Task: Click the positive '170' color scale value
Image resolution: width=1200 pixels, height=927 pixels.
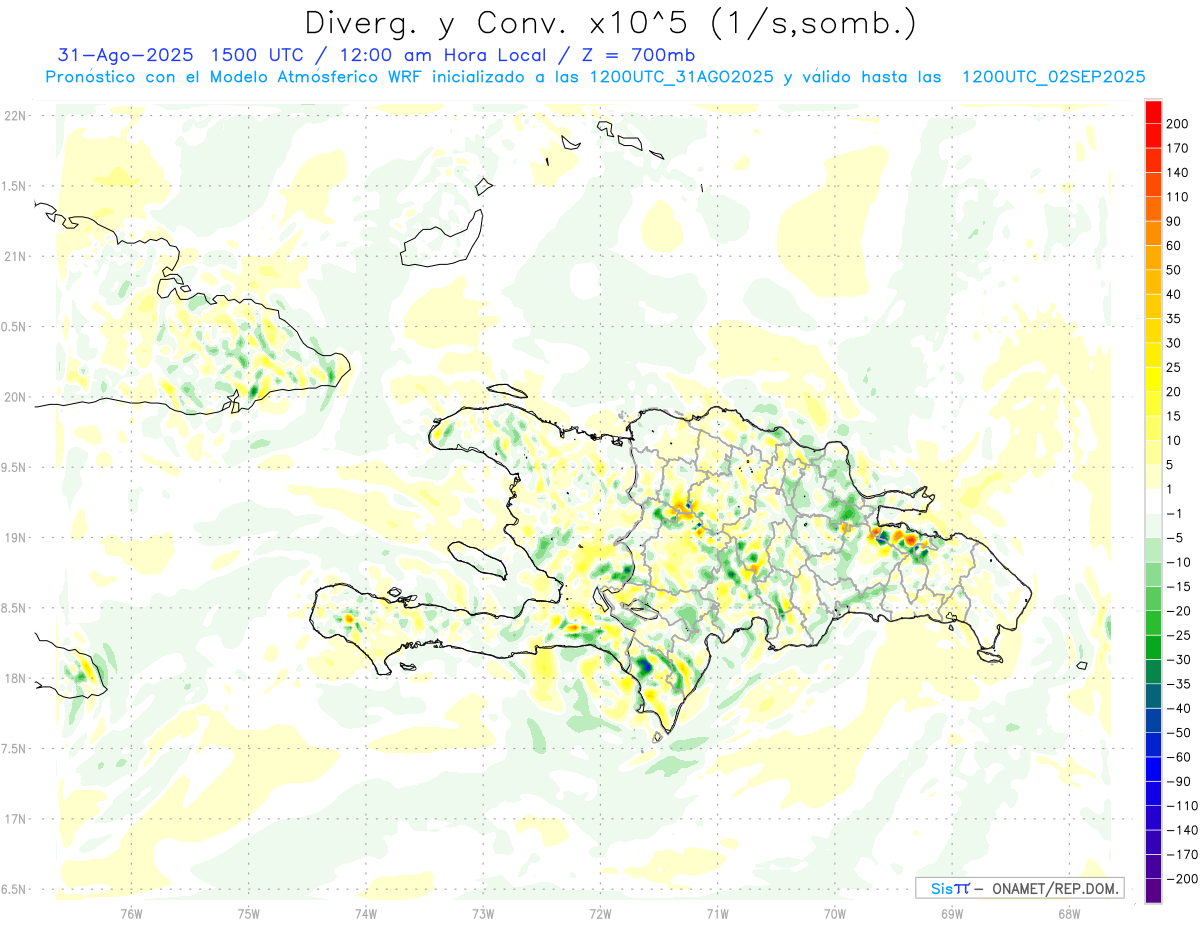Action: 1178,148
